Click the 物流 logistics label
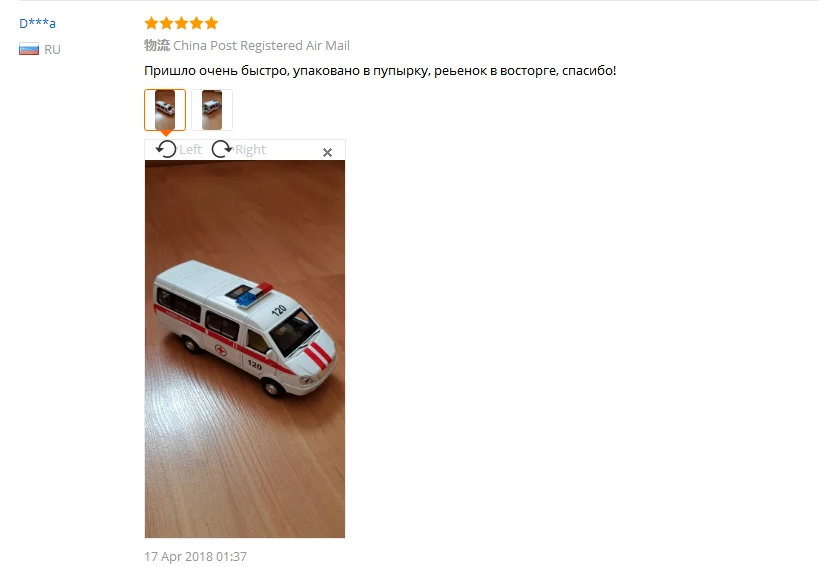 [x=157, y=45]
